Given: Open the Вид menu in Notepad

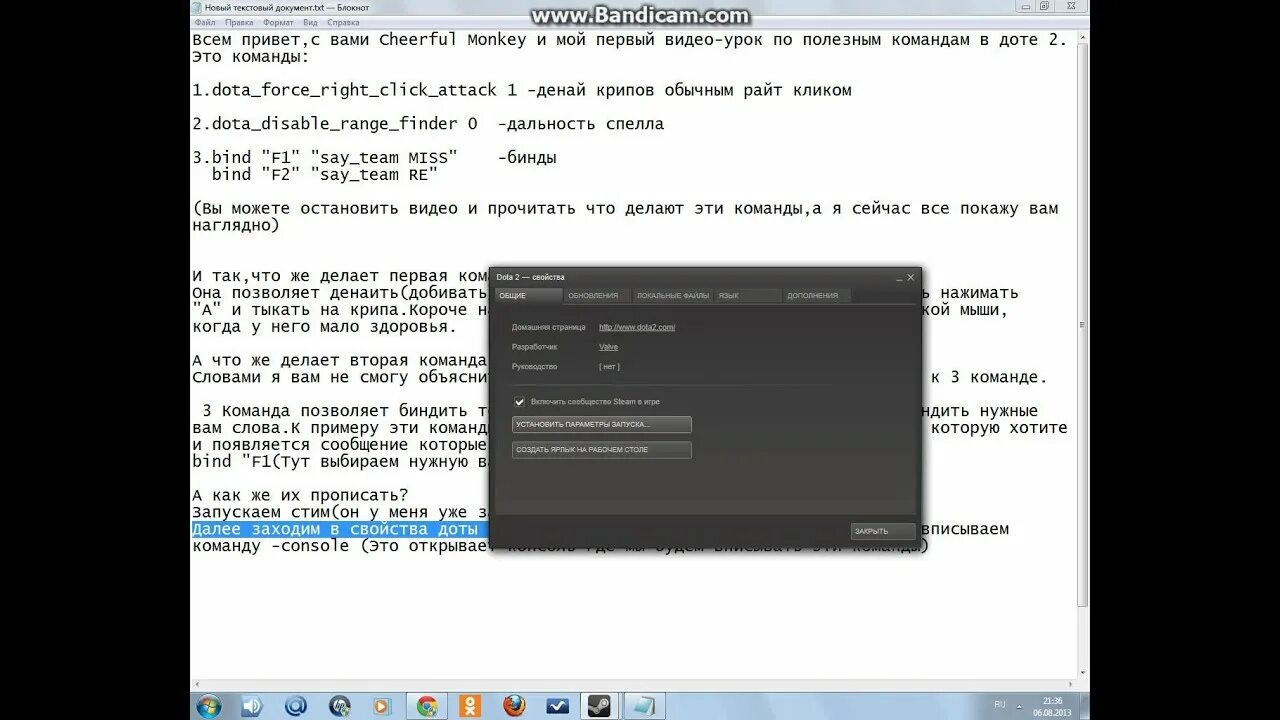Looking at the screenshot, I should click(310, 21).
